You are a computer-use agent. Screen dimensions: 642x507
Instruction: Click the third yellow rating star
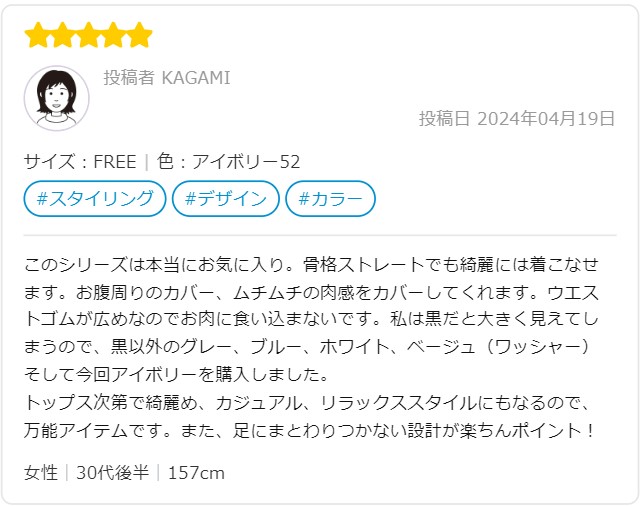pos(88,35)
